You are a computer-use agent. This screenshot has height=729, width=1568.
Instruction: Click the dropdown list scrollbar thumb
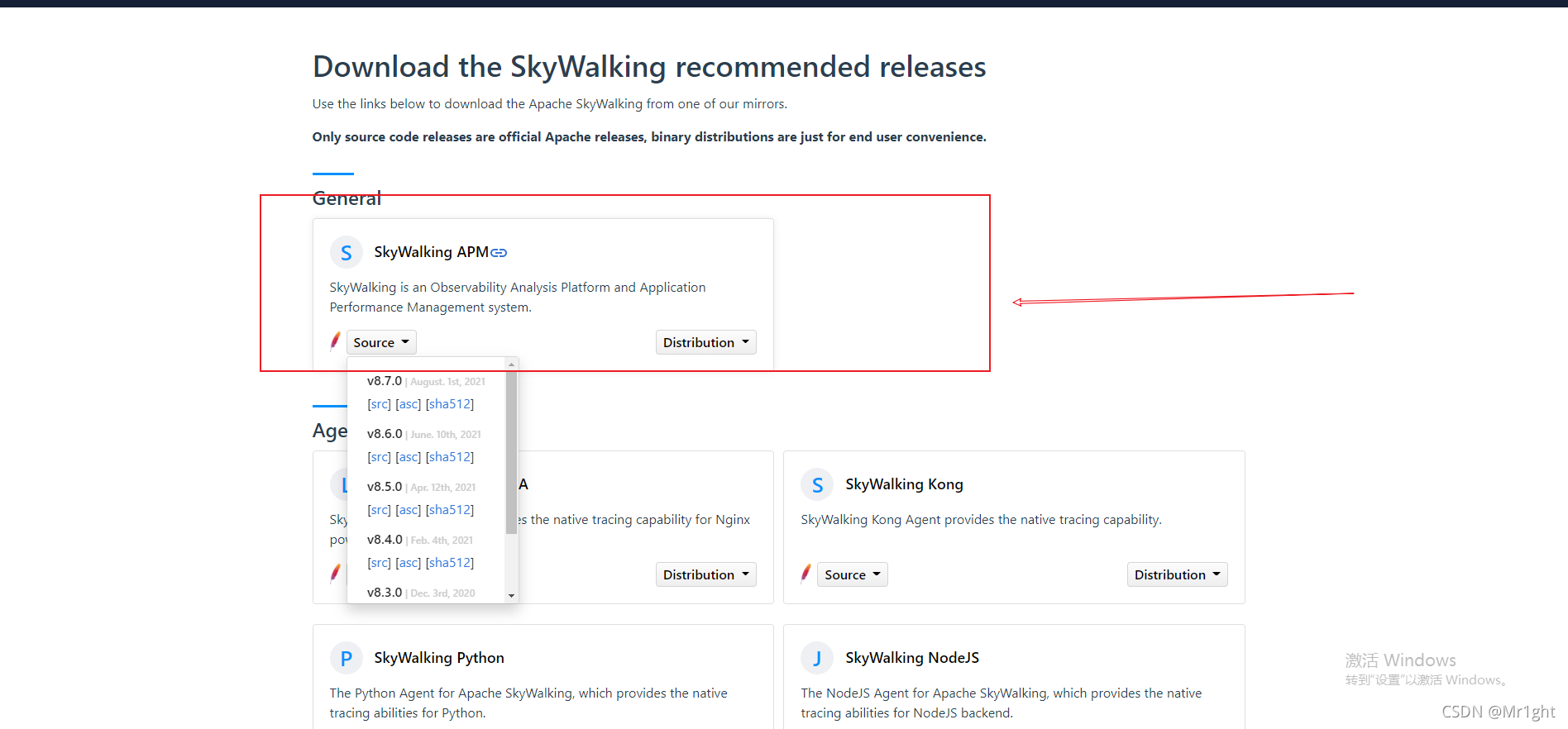click(511, 452)
